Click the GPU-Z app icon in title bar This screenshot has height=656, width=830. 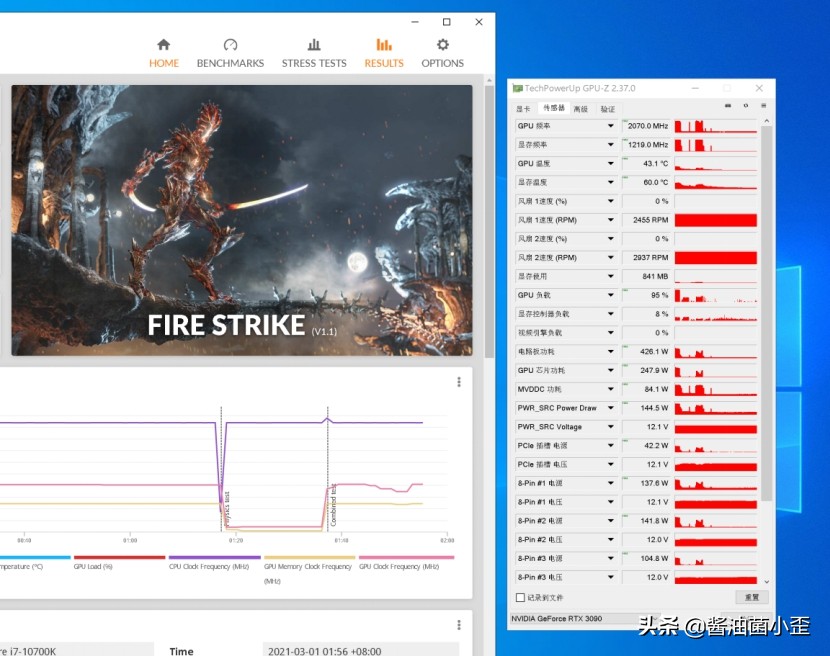tap(517, 88)
